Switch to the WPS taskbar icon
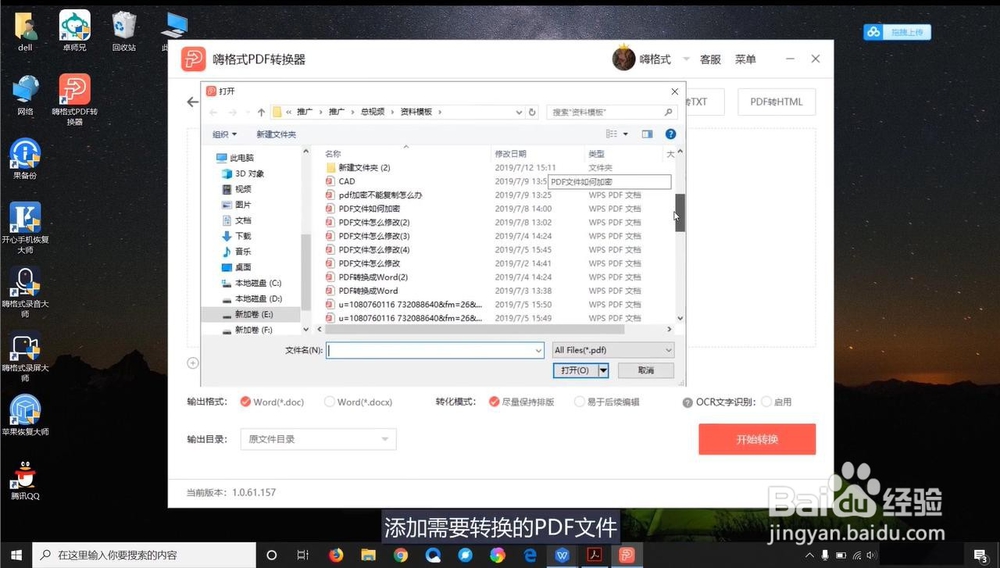Image resolution: width=1000 pixels, height=568 pixels. (562, 555)
